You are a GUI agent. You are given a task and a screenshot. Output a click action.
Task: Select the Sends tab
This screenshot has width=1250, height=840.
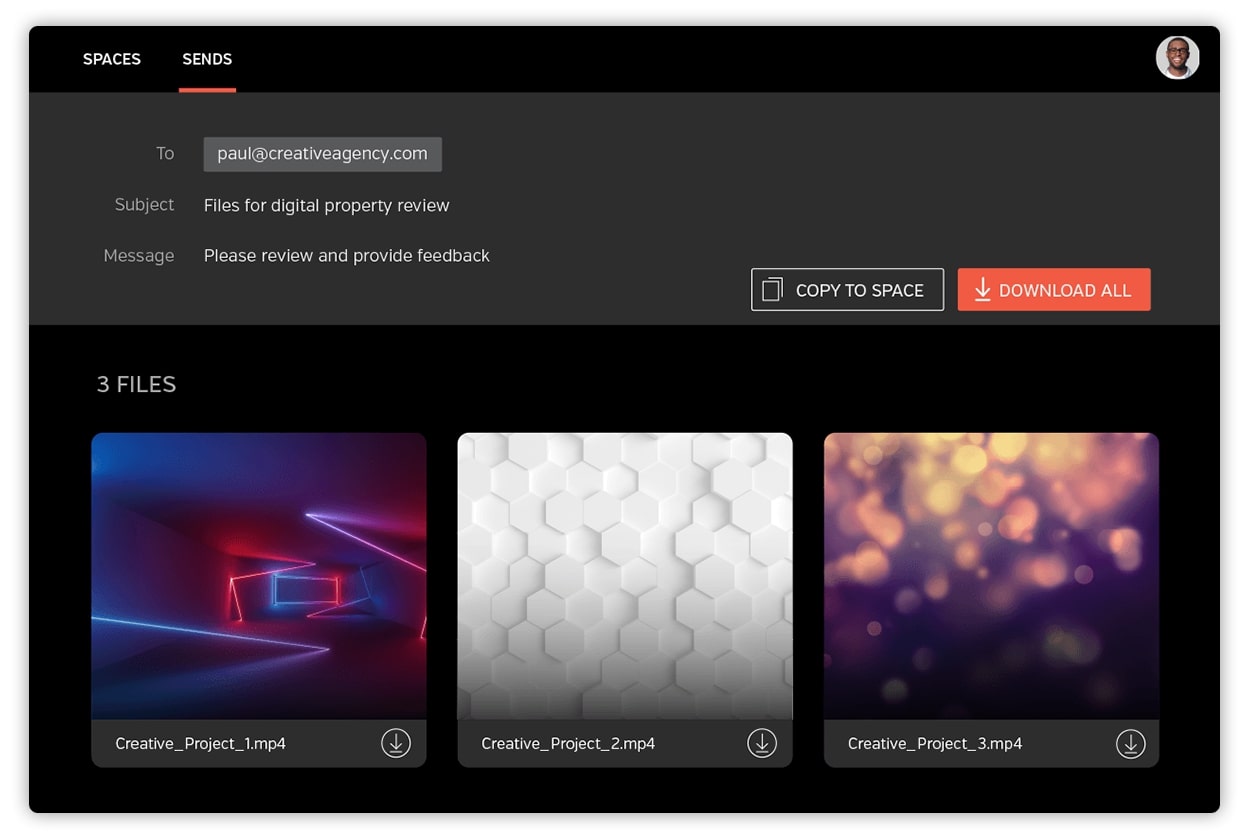[207, 59]
